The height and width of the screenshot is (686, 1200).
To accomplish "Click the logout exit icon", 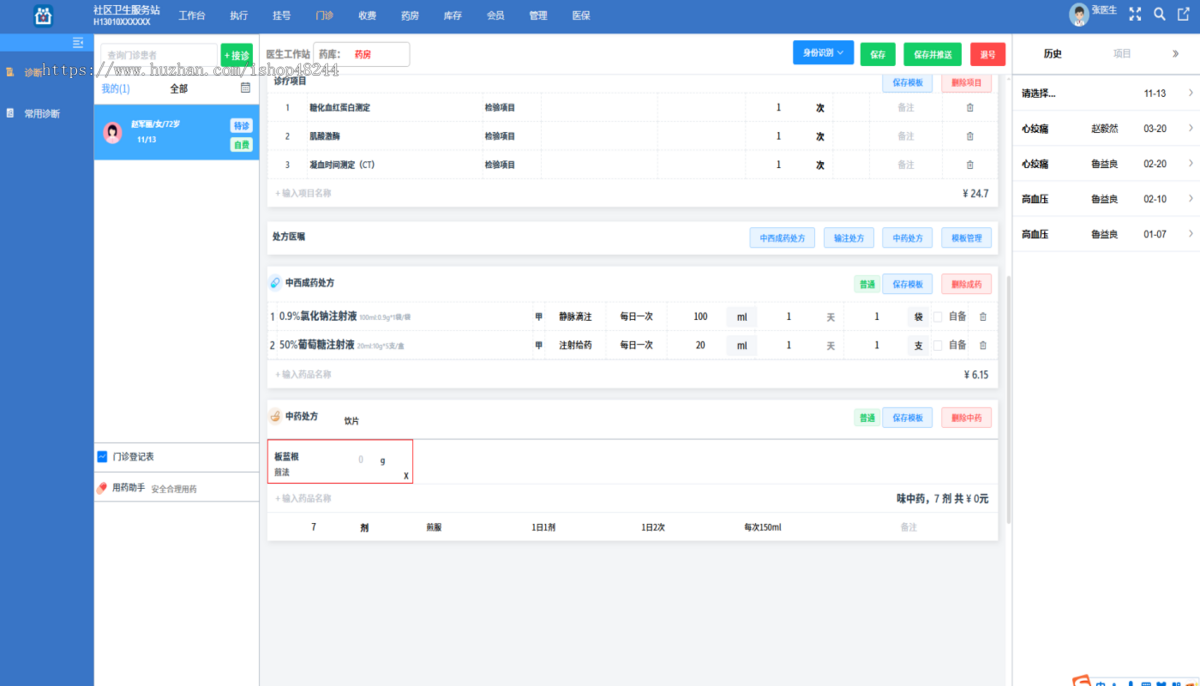I will click(x=1183, y=14).
